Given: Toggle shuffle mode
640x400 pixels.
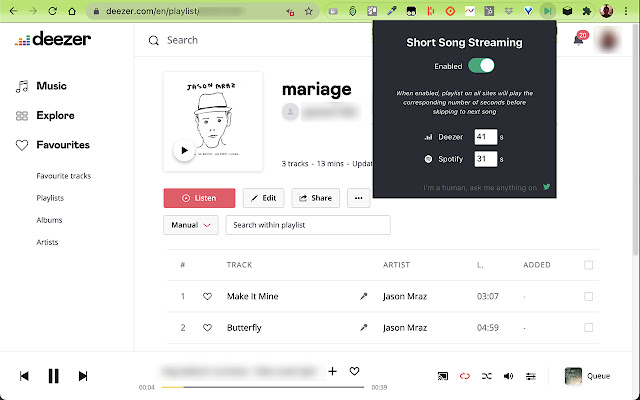Looking at the screenshot, I should point(487,376).
